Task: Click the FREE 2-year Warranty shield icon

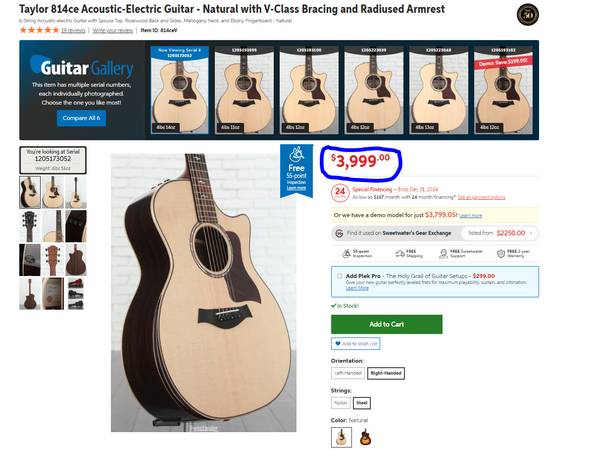Action: coord(501,254)
